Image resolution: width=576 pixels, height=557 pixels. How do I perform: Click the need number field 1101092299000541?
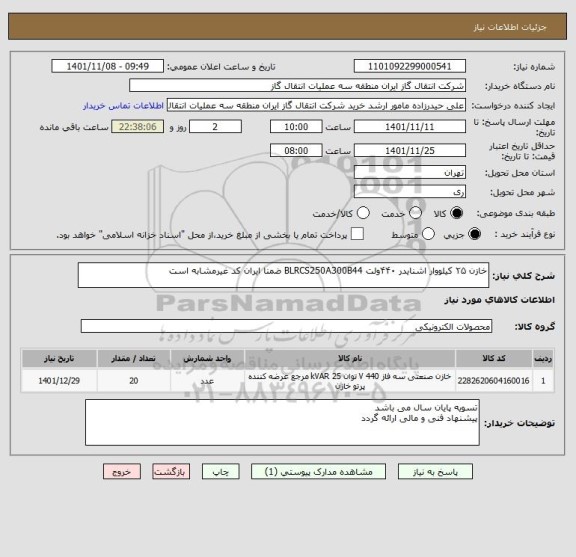pyautogui.click(x=410, y=67)
